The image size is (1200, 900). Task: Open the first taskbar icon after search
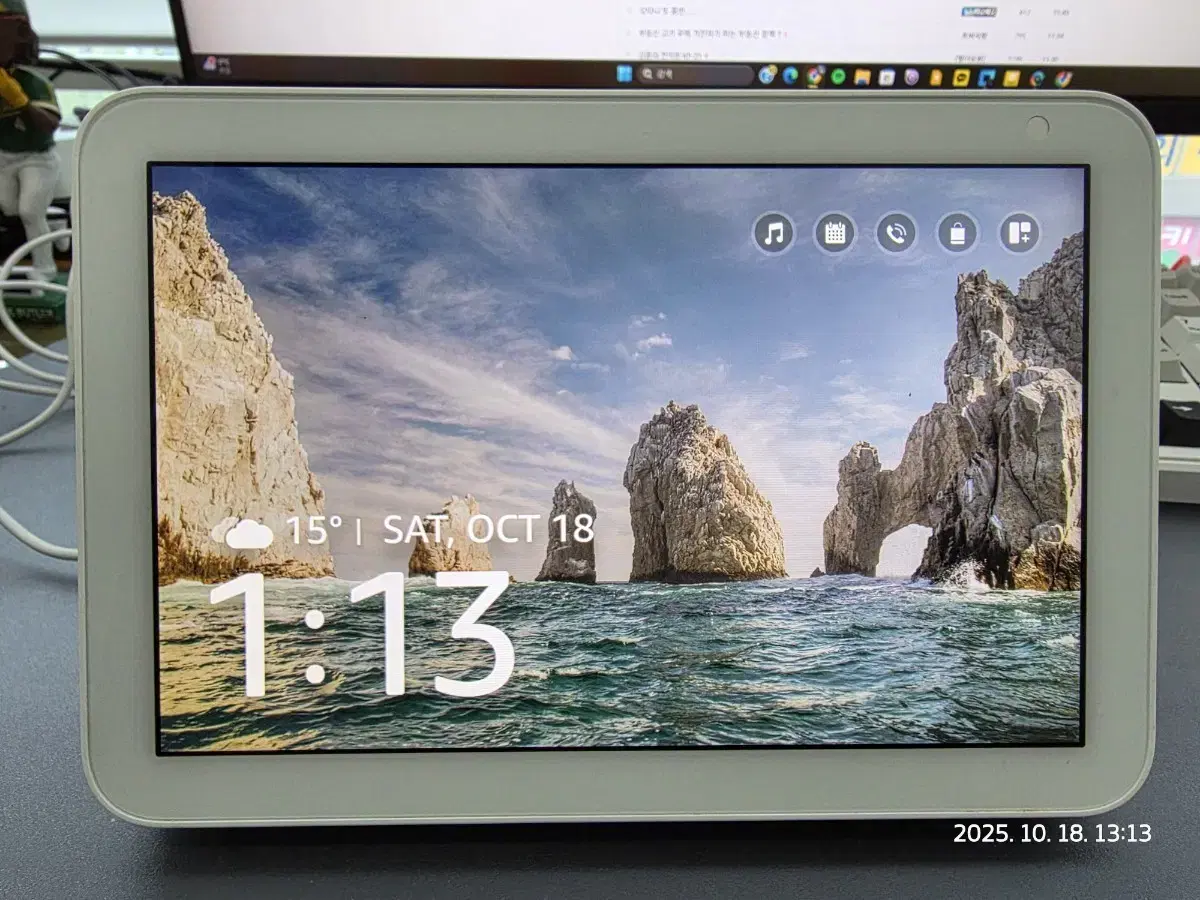coord(767,75)
